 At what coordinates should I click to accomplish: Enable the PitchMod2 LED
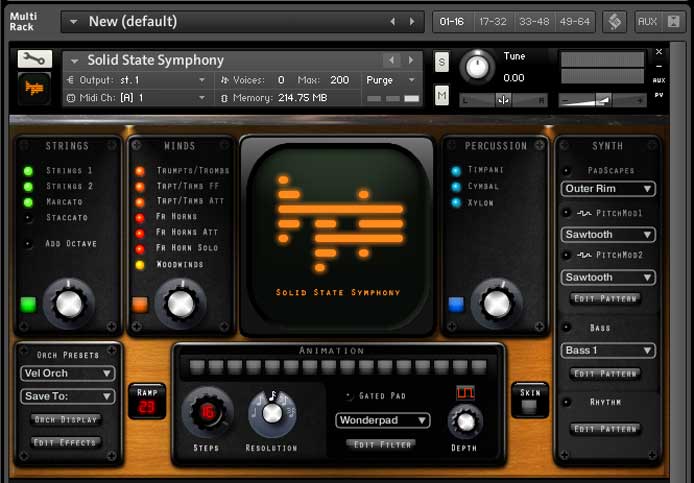pyautogui.click(x=567, y=255)
